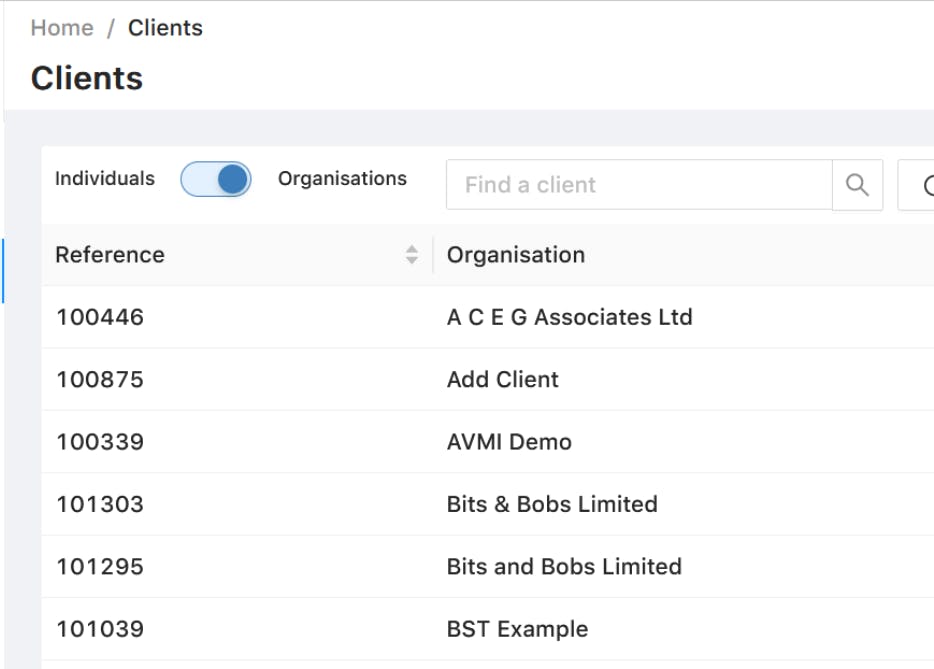Click reference 101303

(x=100, y=504)
